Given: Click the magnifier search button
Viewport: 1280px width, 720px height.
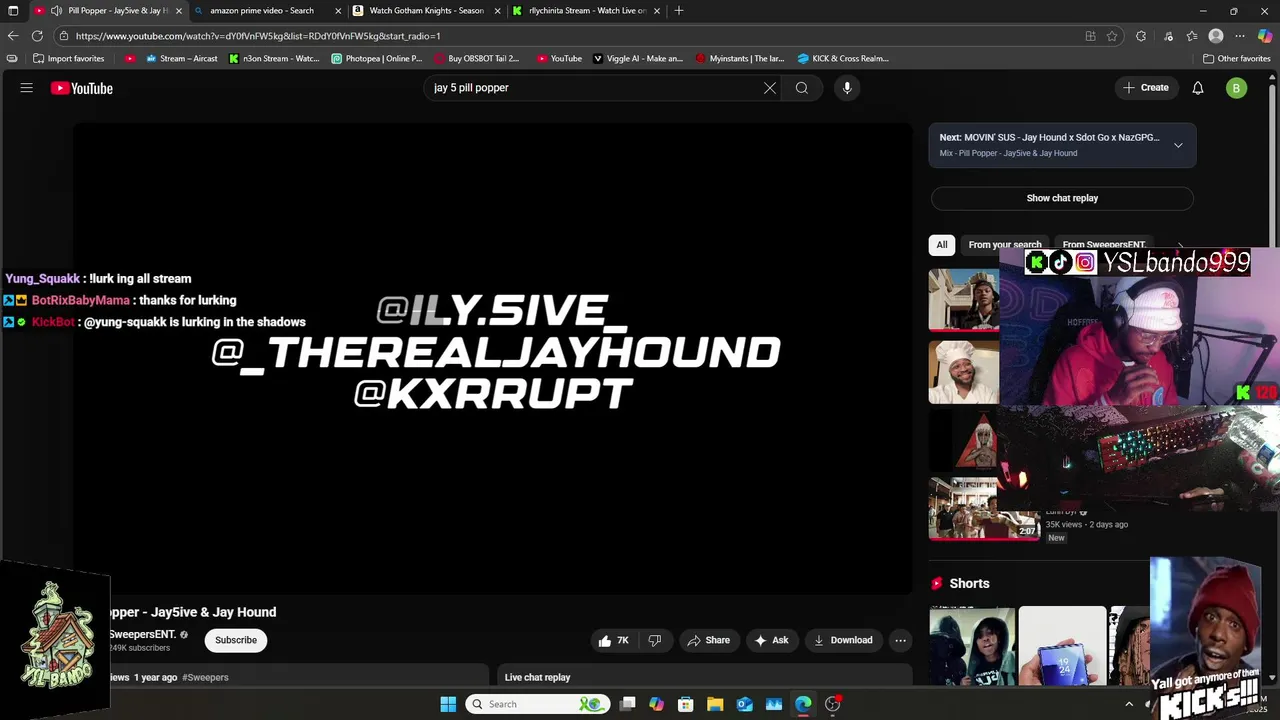Looking at the screenshot, I should (x=802, y=88).
